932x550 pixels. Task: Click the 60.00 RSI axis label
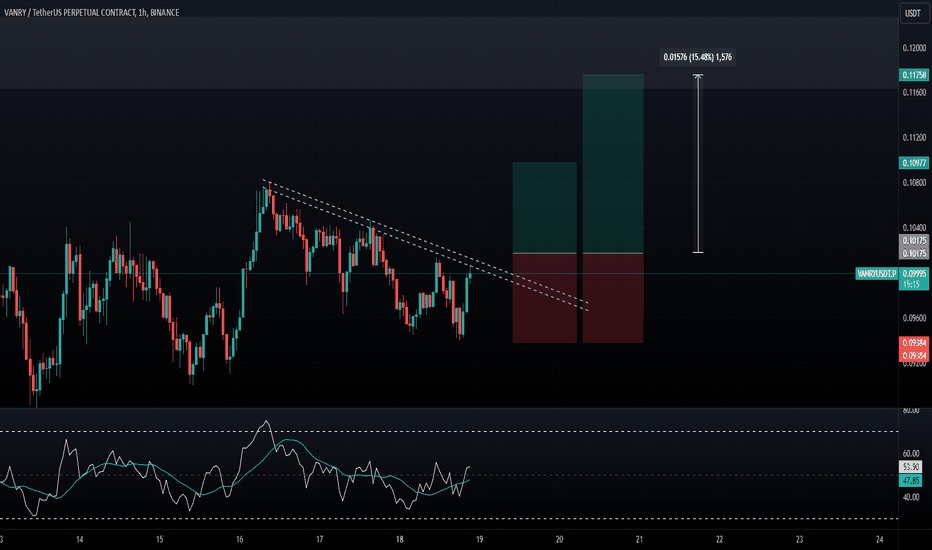point(911,453)
